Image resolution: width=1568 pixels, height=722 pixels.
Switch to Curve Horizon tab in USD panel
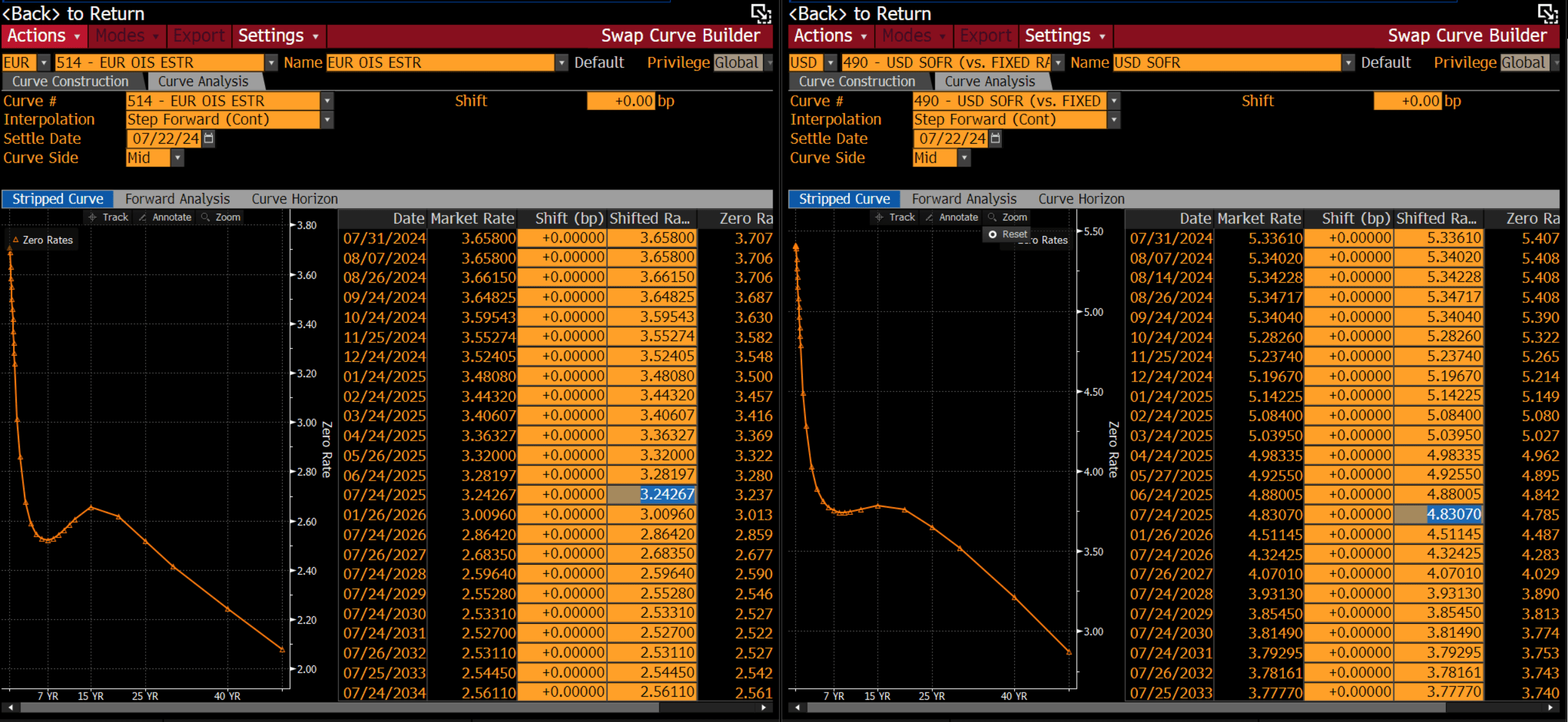pos(1081,199)
